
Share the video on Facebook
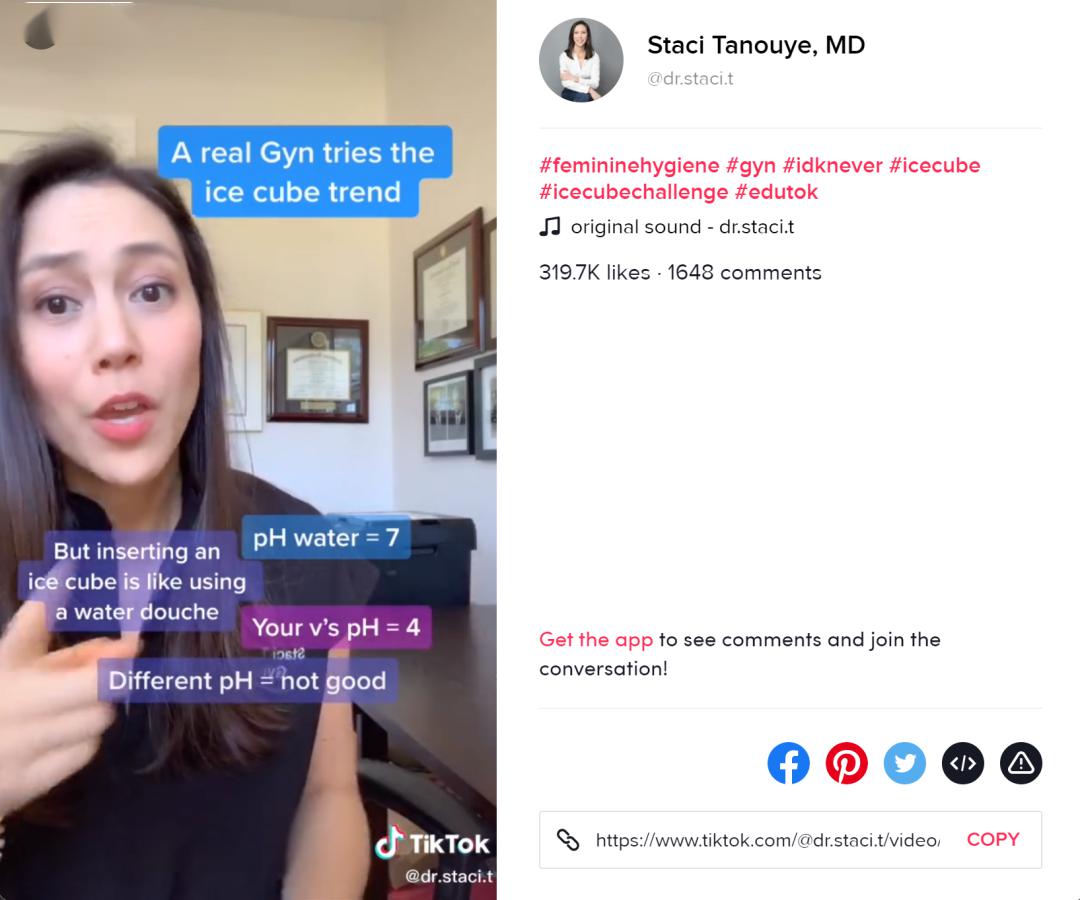point(788,763)
